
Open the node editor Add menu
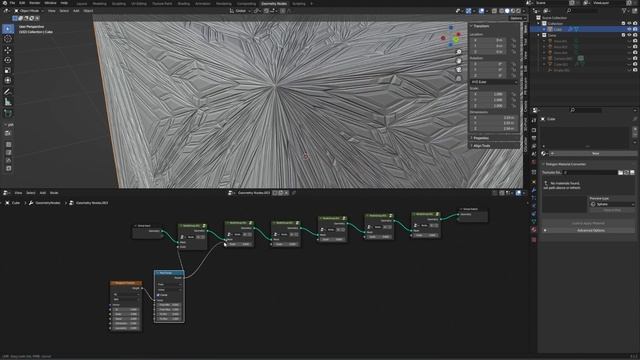(42, 193)
